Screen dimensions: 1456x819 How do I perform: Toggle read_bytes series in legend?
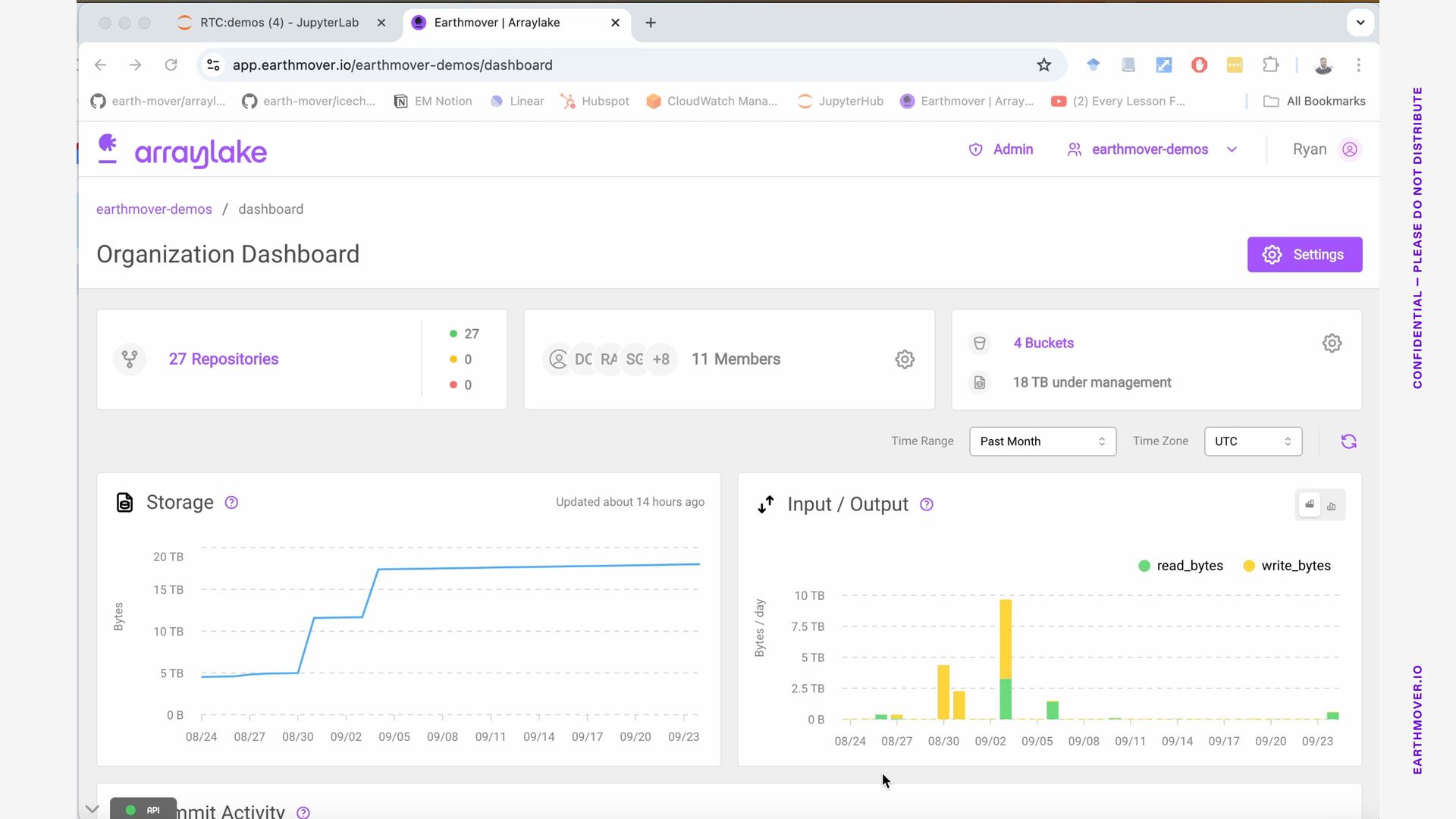[1181, 566]
